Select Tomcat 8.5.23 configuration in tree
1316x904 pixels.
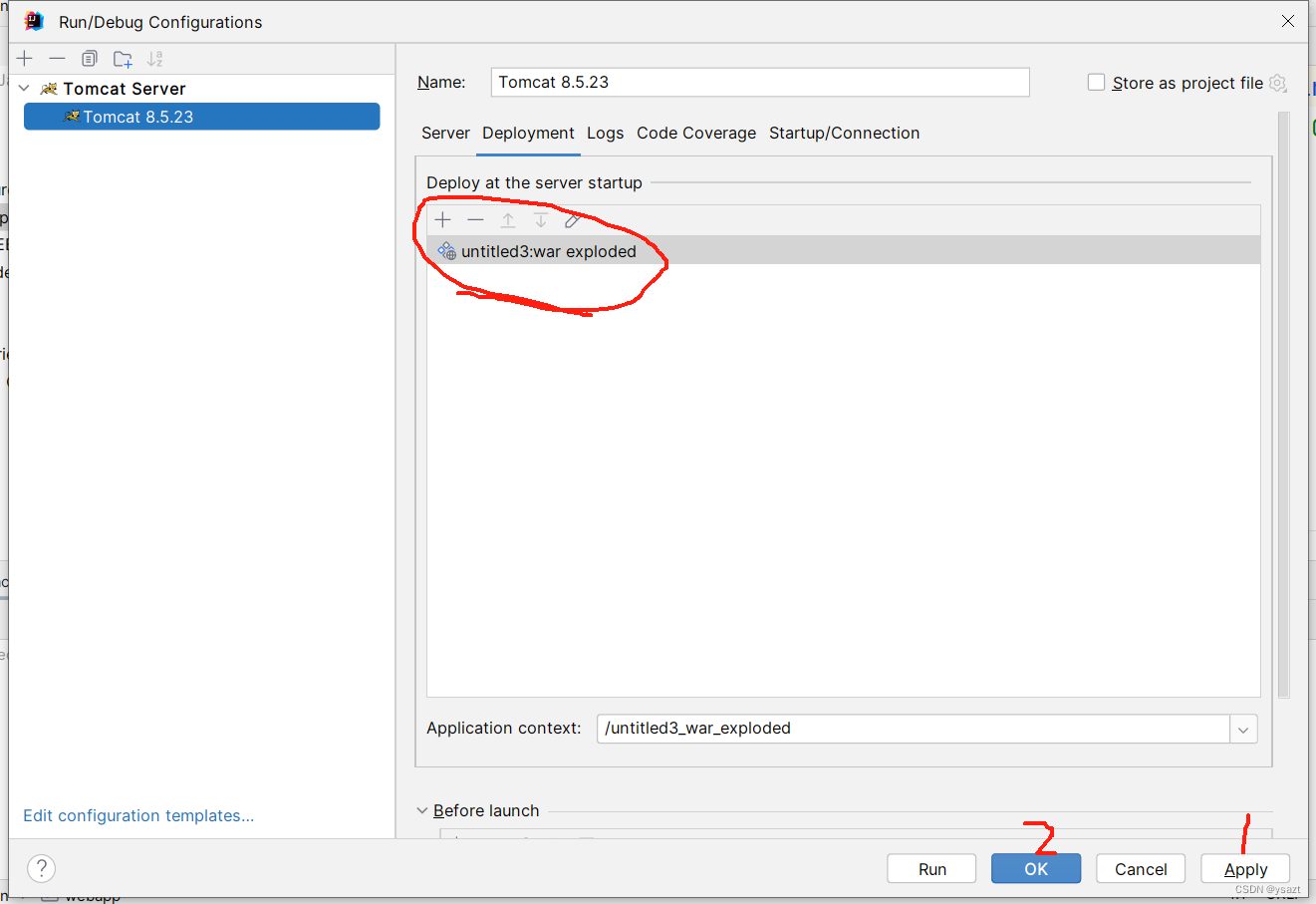point(201,117)
